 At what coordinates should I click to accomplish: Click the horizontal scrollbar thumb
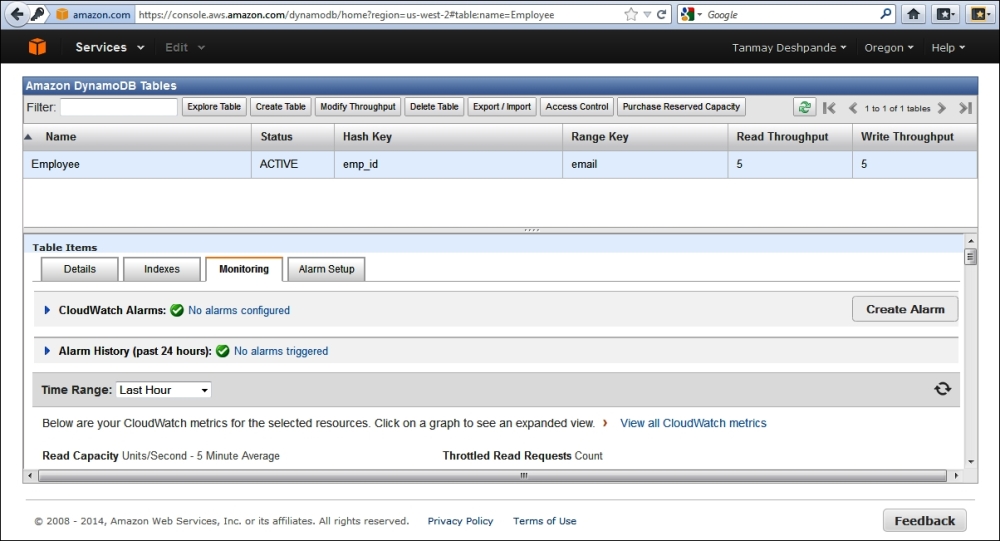tap(492, 475)
